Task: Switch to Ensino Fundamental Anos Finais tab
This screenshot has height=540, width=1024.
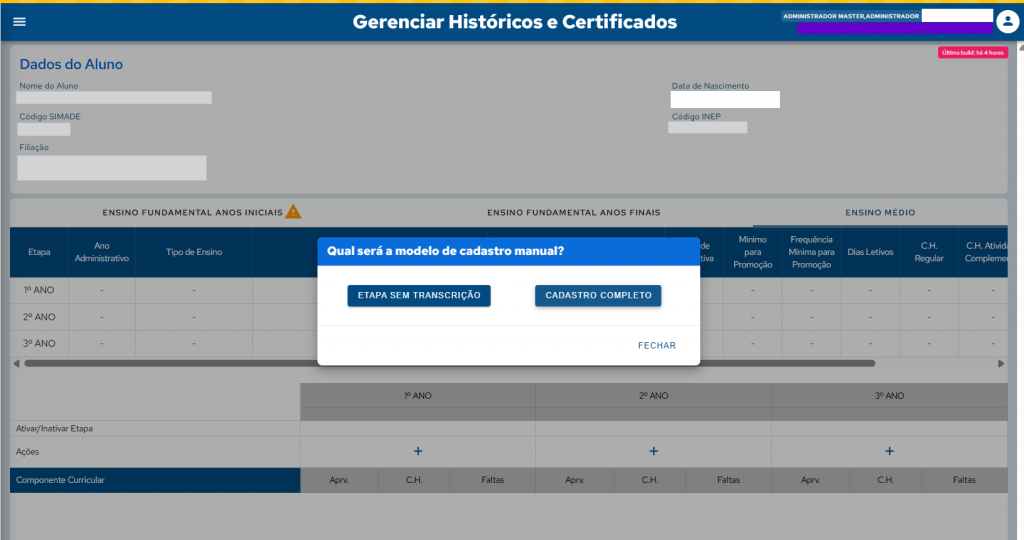Action: pos(573,213)
